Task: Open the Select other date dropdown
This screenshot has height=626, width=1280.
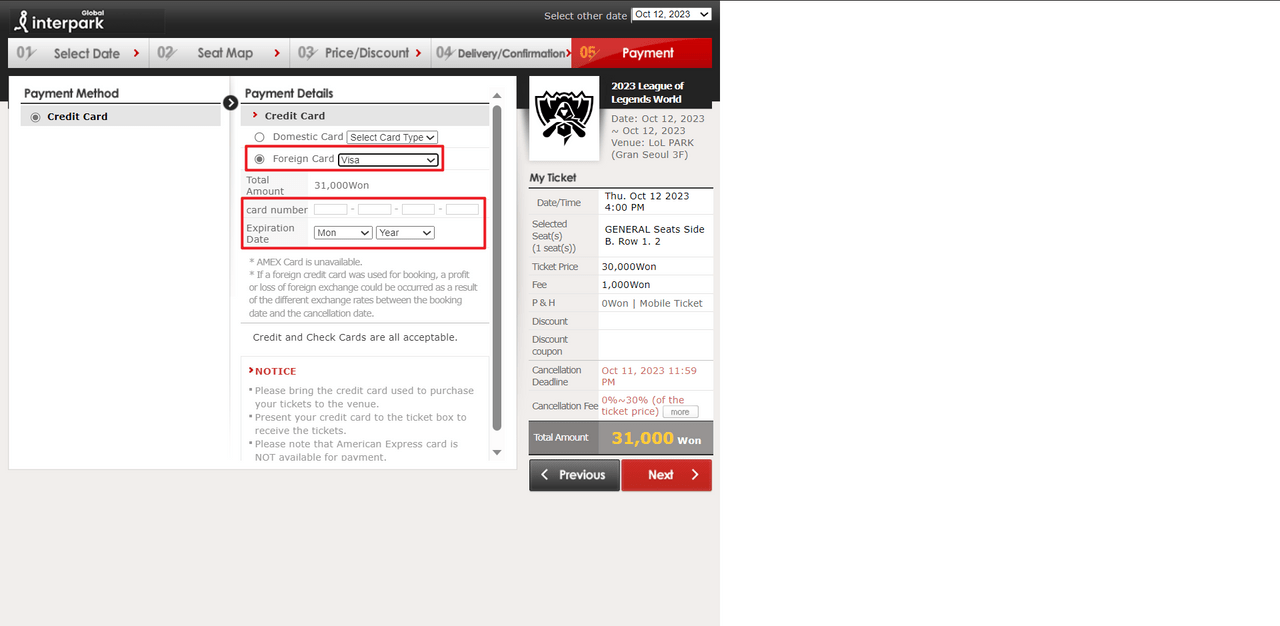Action: pos(671,14)
